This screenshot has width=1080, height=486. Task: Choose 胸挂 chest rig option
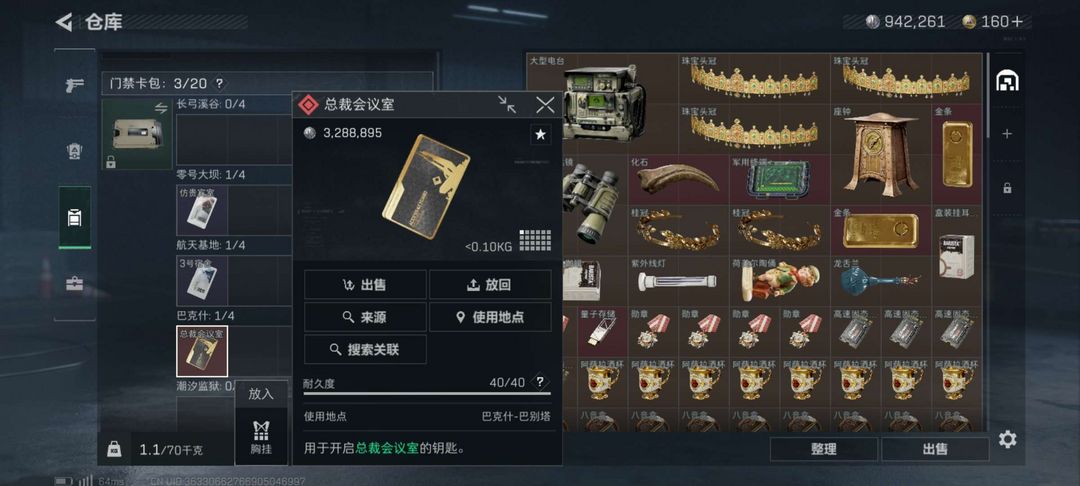tap(261, 436)
